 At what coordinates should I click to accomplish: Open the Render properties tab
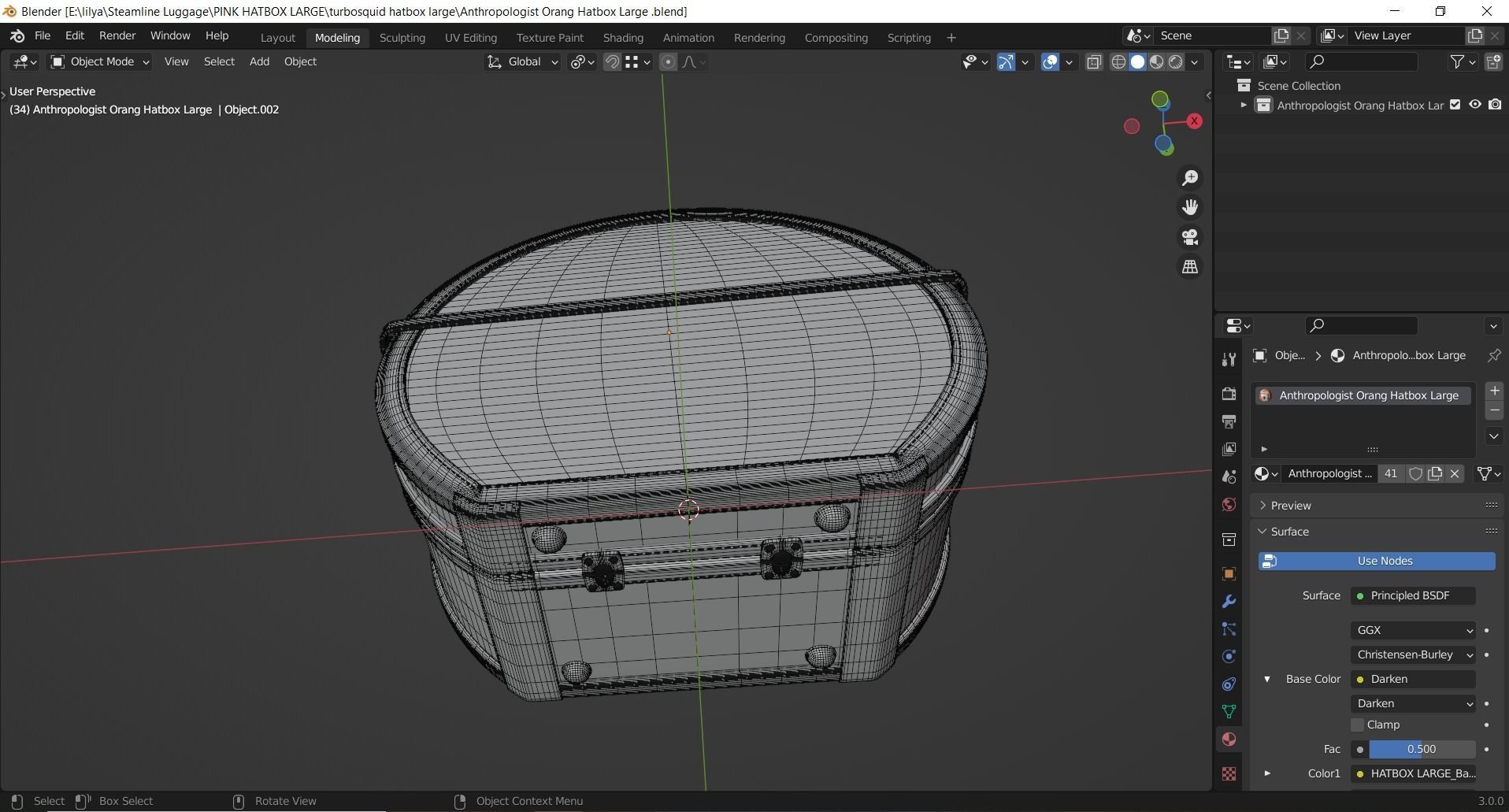tap(1229, 394)
